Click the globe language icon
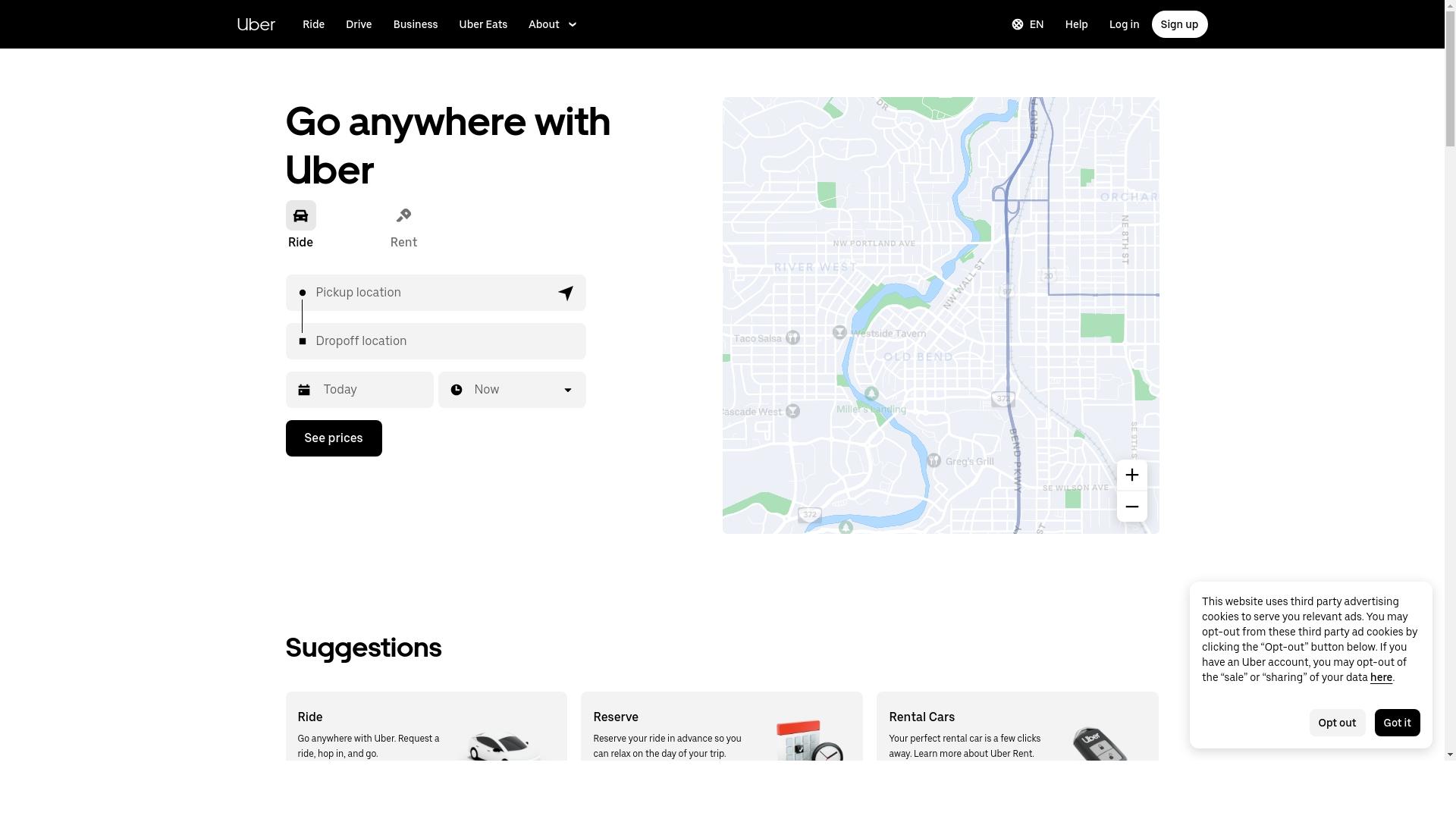 (x=1017, y=24)
